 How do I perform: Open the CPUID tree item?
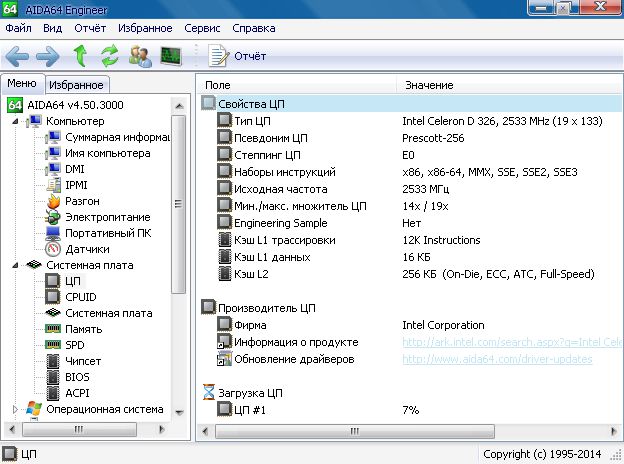[81, 297]
